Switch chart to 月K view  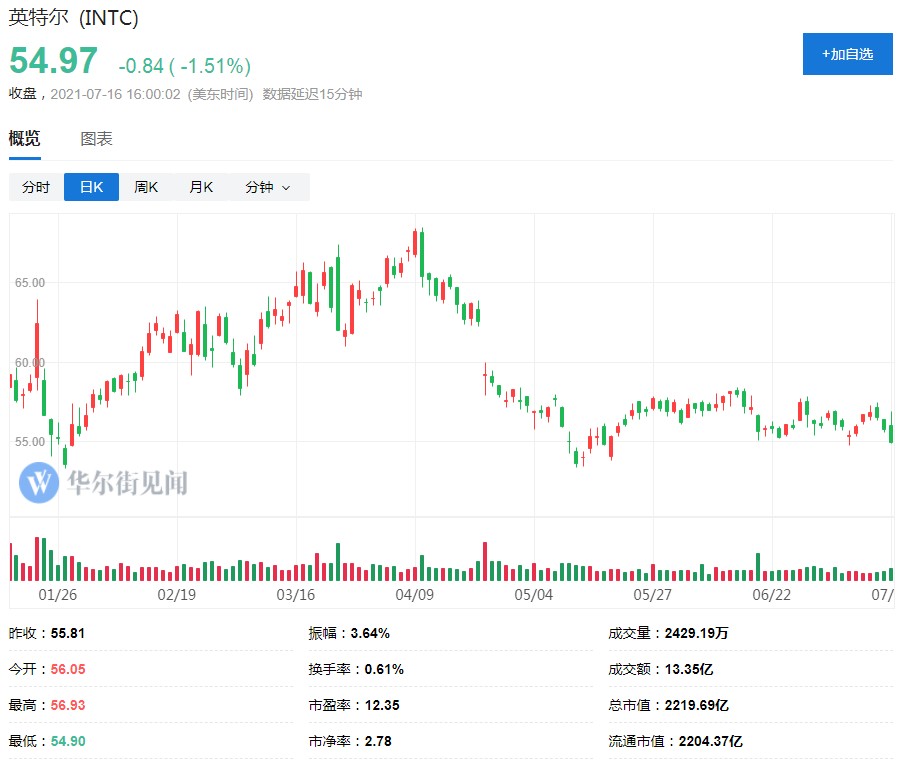point(201,187)
